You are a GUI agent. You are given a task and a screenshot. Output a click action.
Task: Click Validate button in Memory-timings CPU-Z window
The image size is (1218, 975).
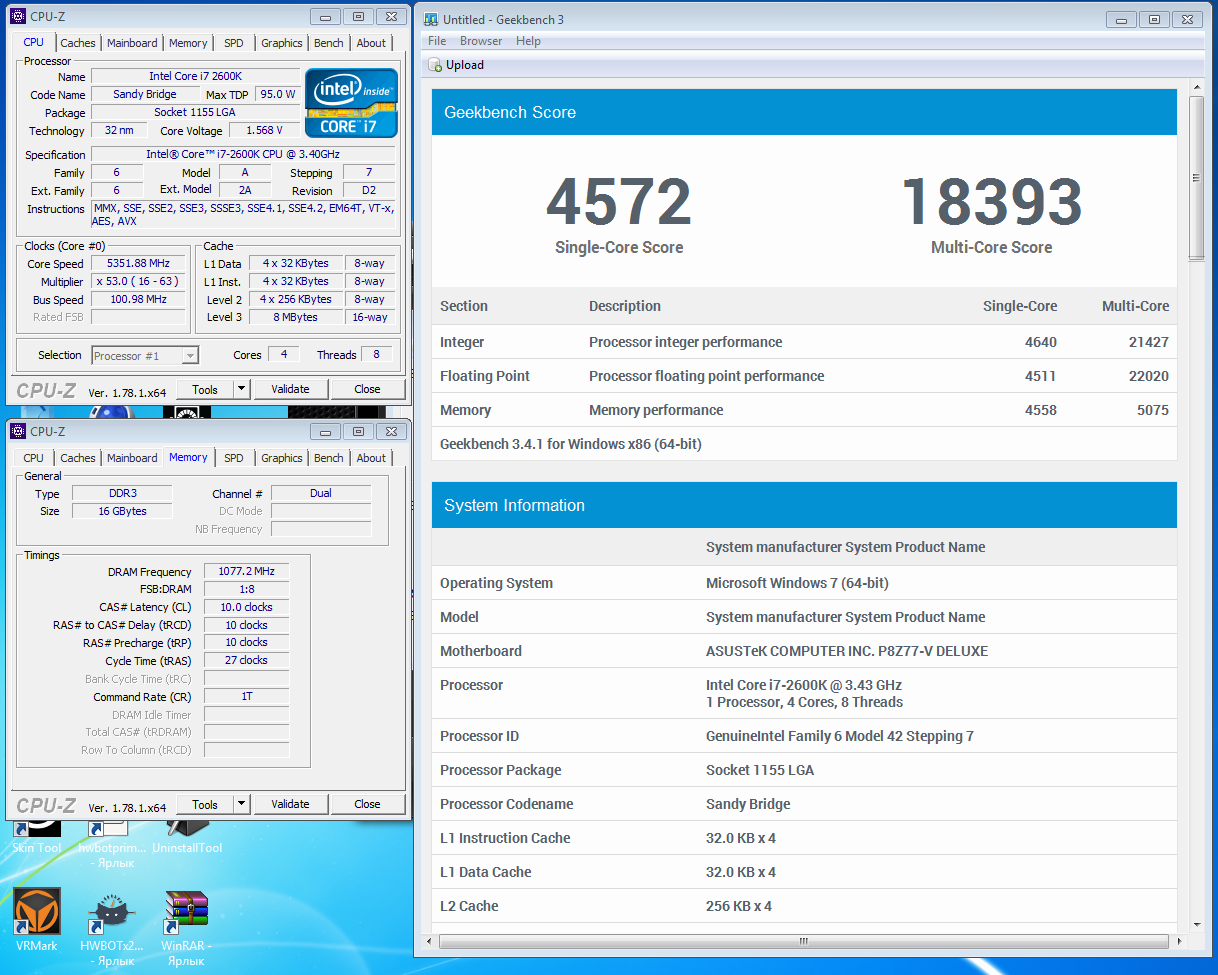coord(290,804)
